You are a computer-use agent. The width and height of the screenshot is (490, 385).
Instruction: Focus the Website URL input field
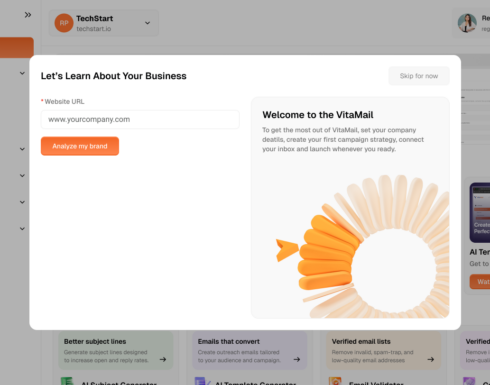pyautogui.click(x=140, y=119)
